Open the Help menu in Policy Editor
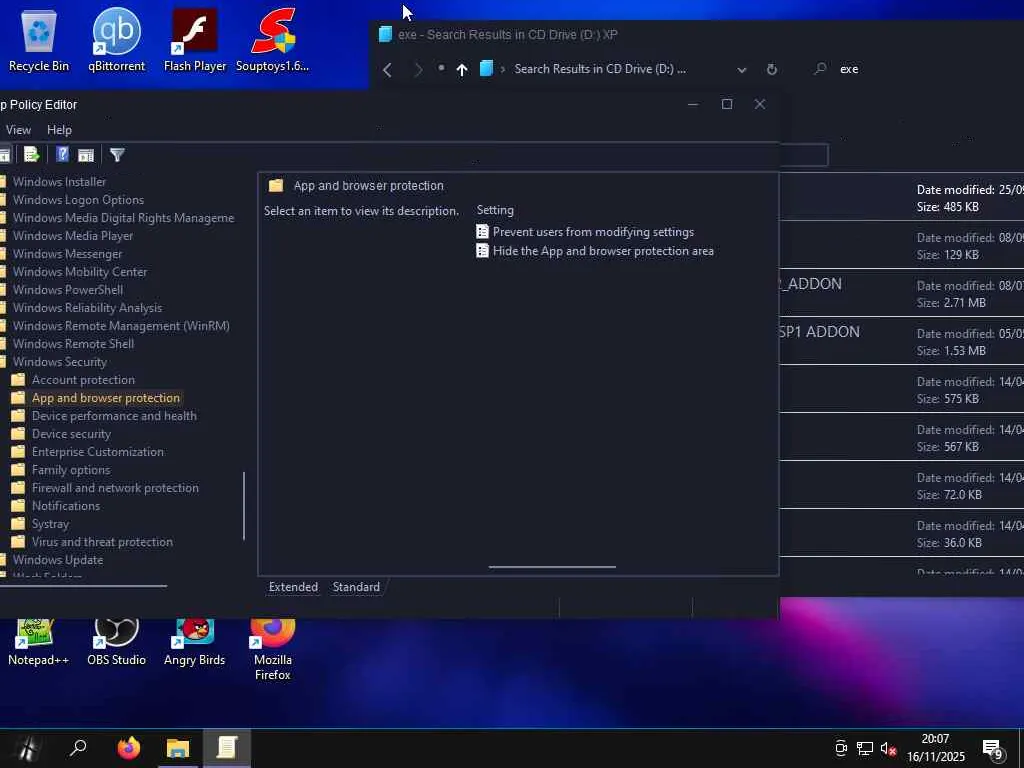This screenshot has width=1024, height=768. [x=59, y=130]
